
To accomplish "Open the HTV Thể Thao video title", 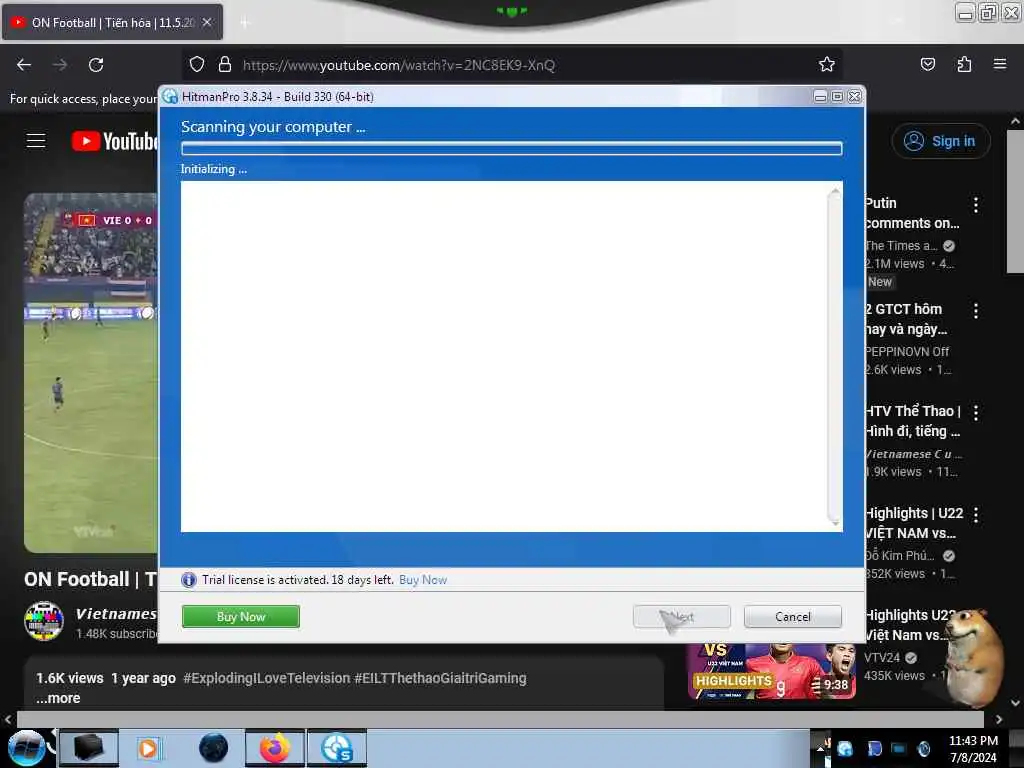I will (912, 421).
